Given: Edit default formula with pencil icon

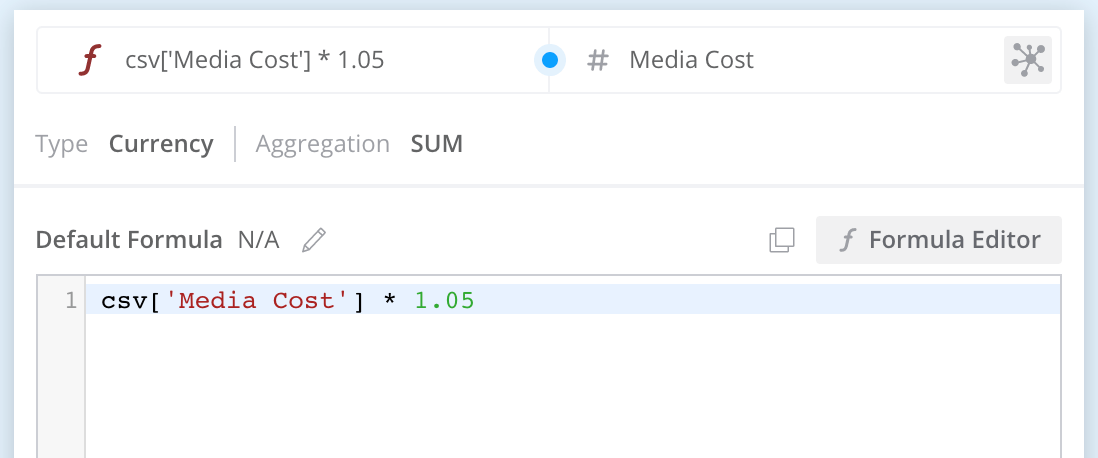Looking at the screenshot, I should 314,240.
